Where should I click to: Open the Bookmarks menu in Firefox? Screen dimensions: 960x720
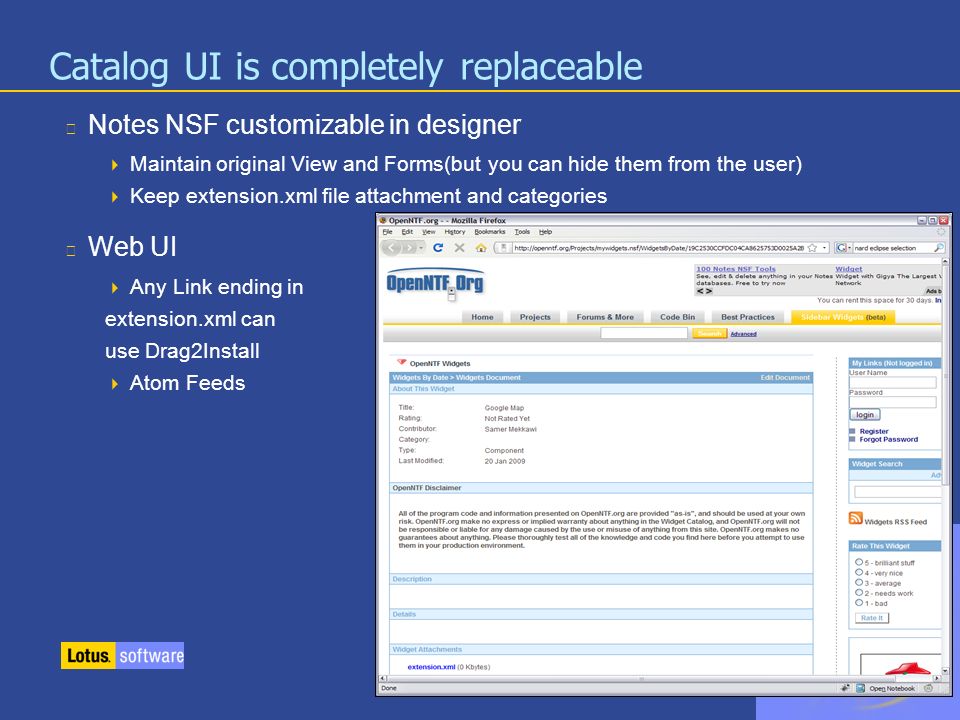coord(490,232)
